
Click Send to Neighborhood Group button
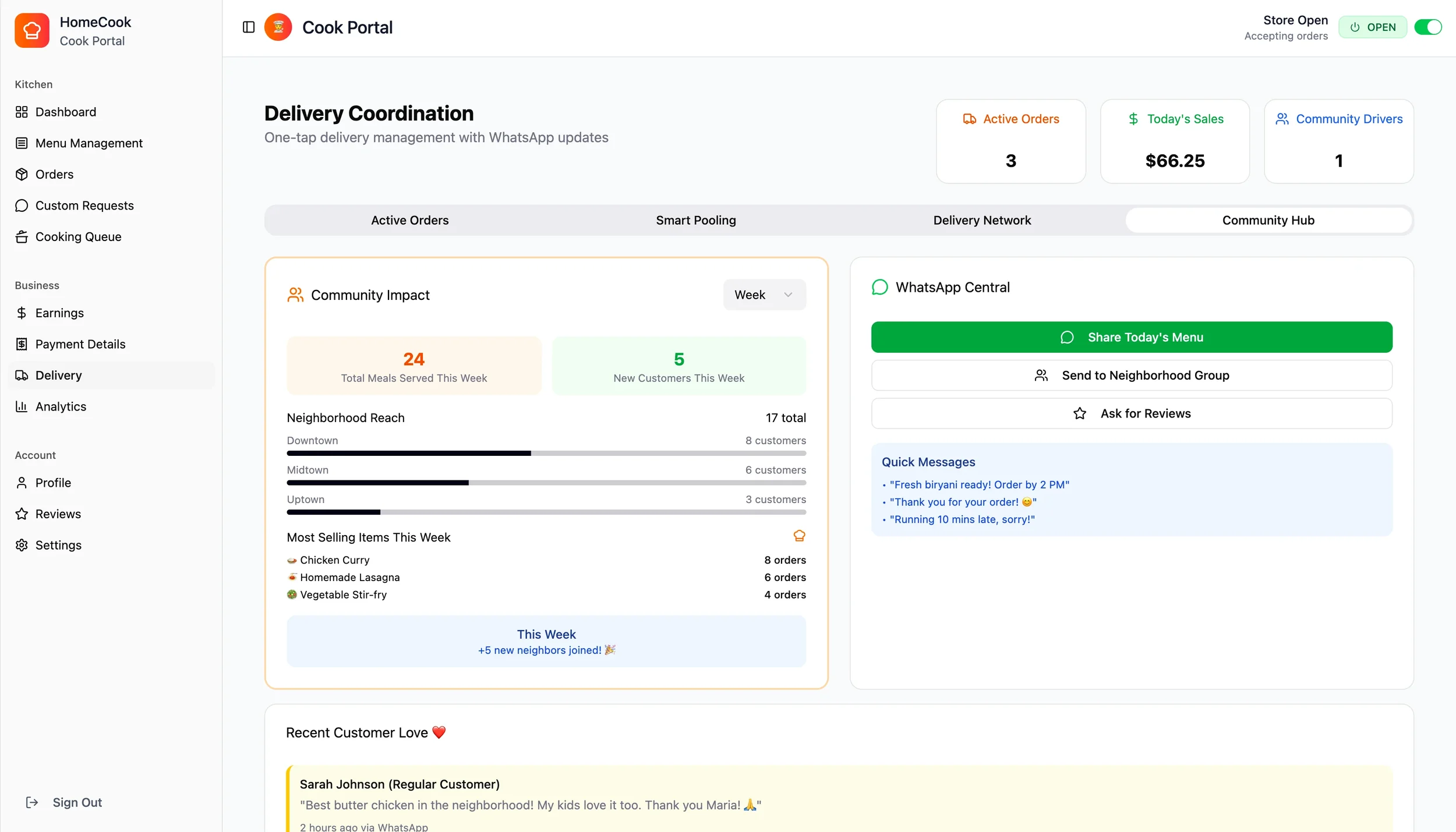(x=1131, y=376)
